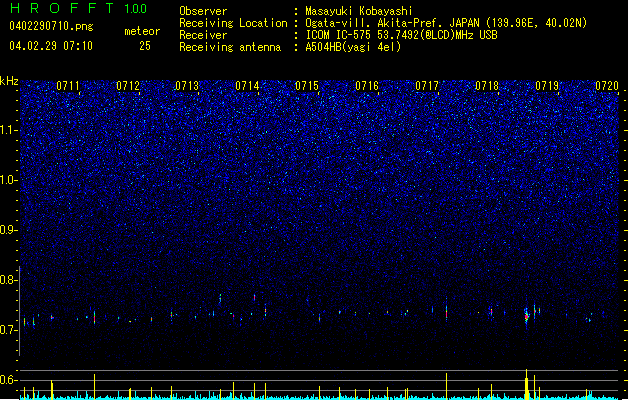Click the Receiving antenna label

pyautogui.click(x=230, y=47)
